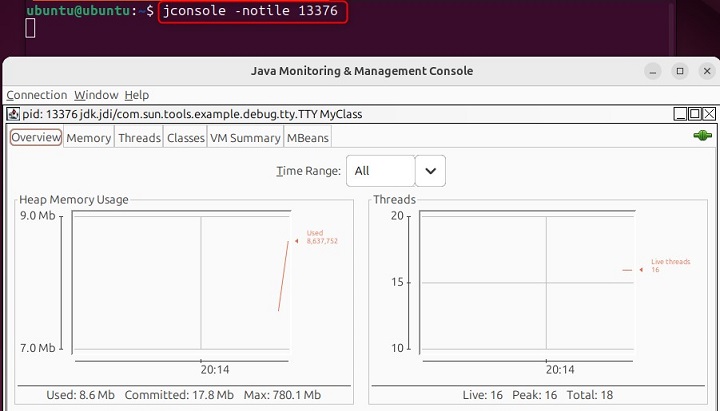Click the 'Live: 16' threads value
Image resolution: width=720 pixels, height=411 pixels.
pyautogui.click(x=483, y=395)
